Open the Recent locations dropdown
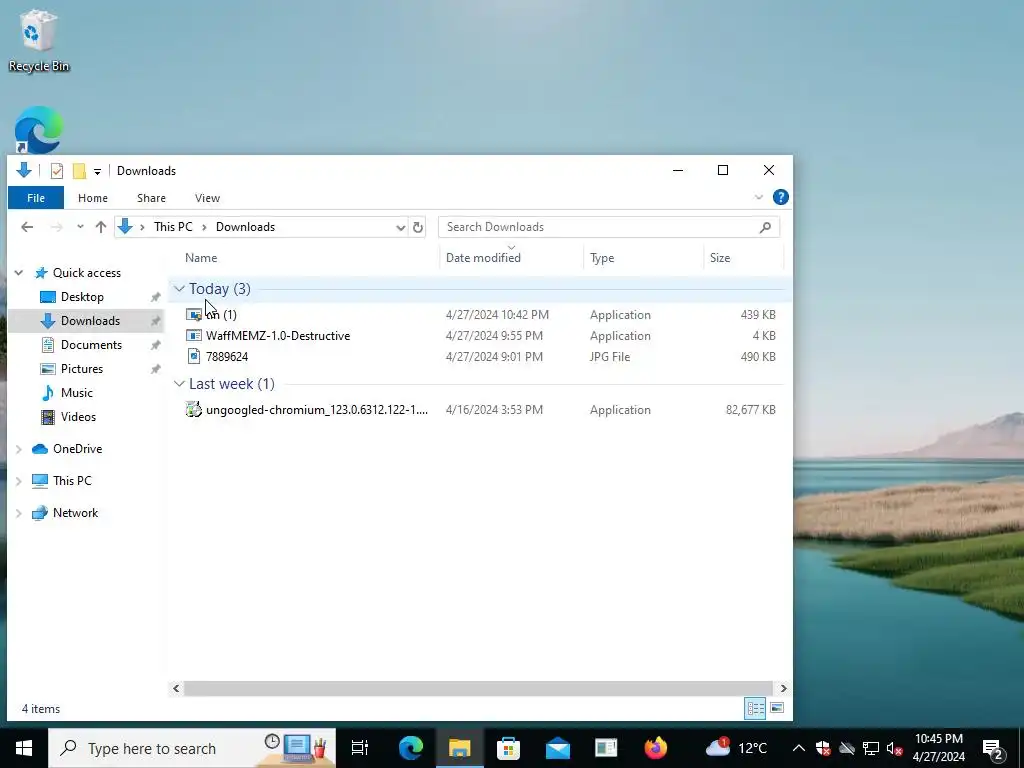Screen dimensions: 1024x768 pos(80,227)
